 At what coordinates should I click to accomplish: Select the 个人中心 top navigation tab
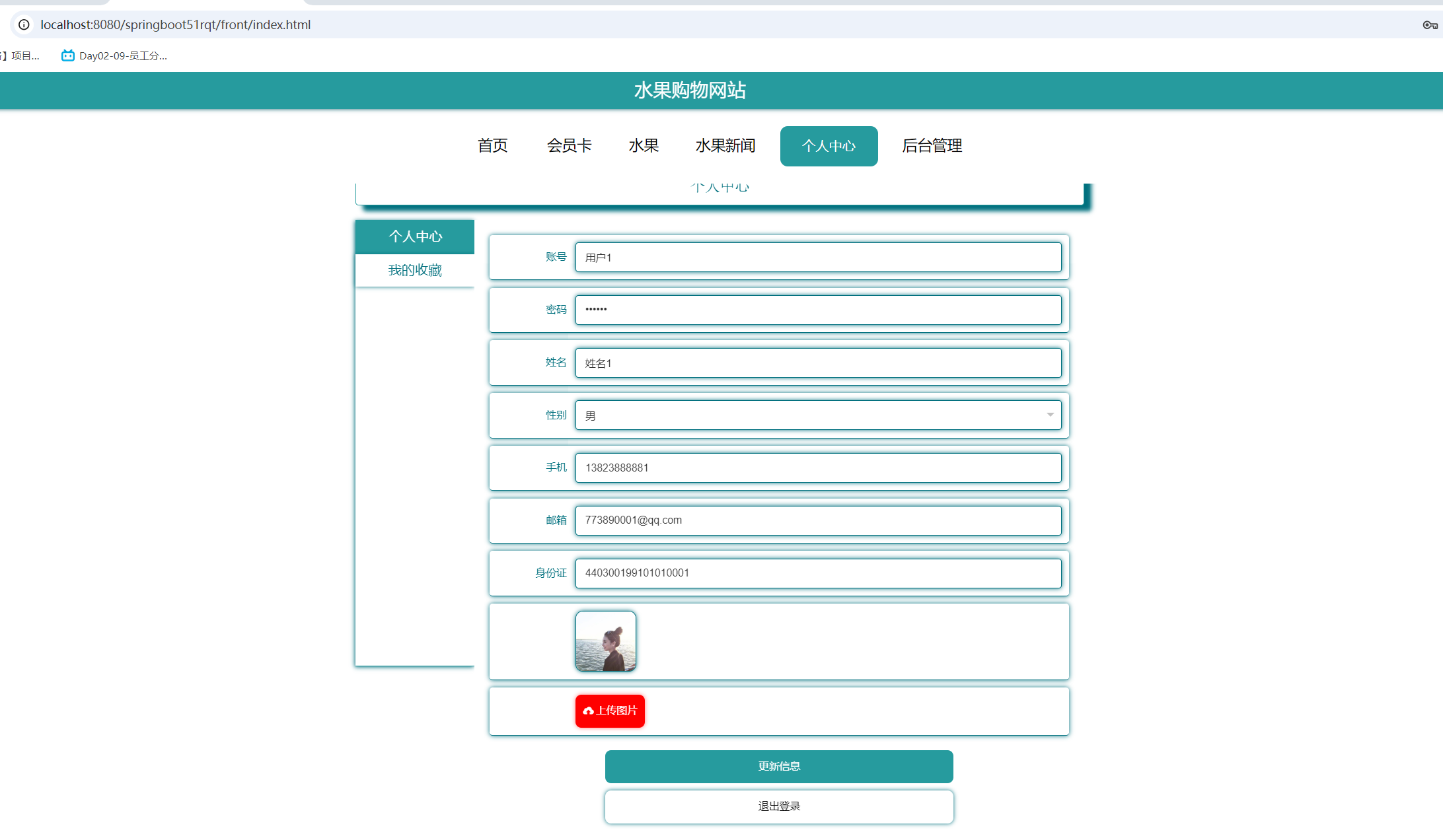[829, 146]
